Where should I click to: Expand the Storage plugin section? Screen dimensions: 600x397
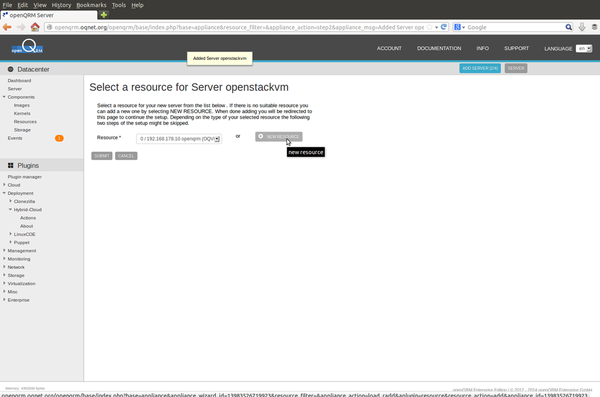(4, 275)
